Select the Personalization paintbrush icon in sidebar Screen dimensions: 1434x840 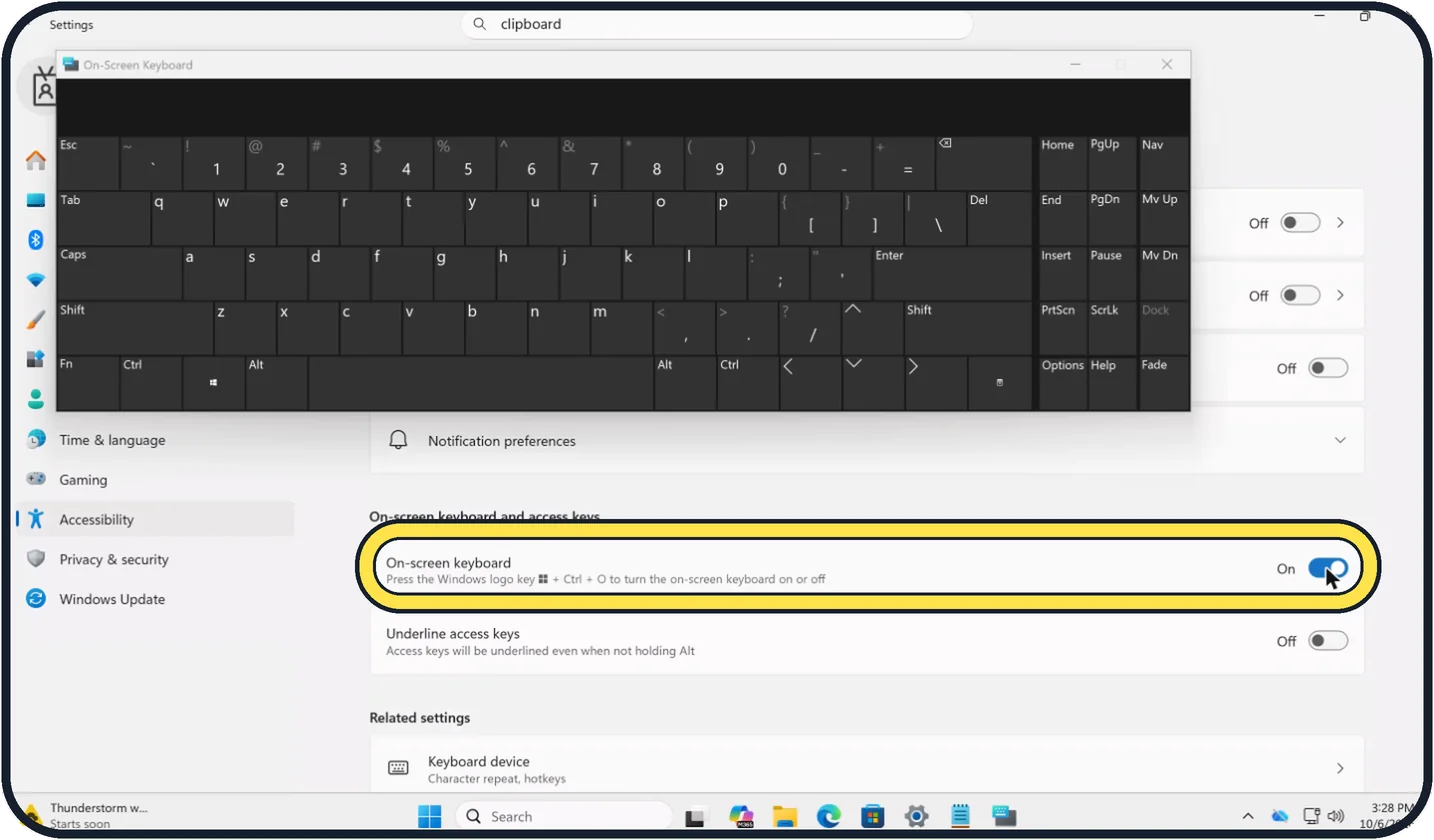(x=36, y=320)
